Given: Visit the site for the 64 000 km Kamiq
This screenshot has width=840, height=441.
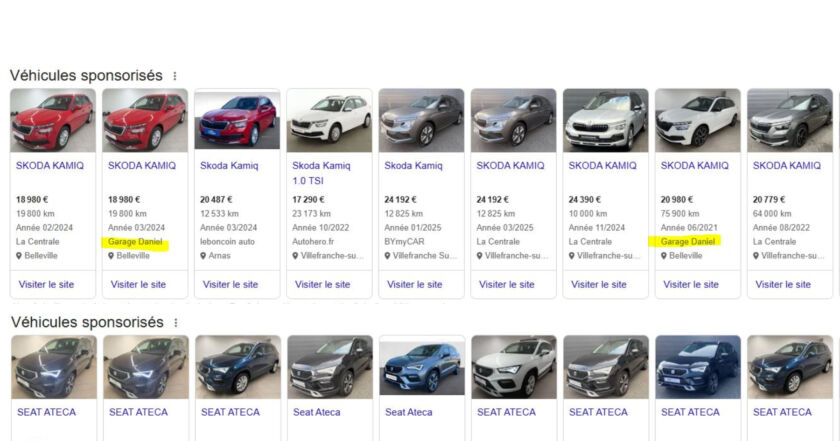Looking at the screenshot, I should click(783, 285).
